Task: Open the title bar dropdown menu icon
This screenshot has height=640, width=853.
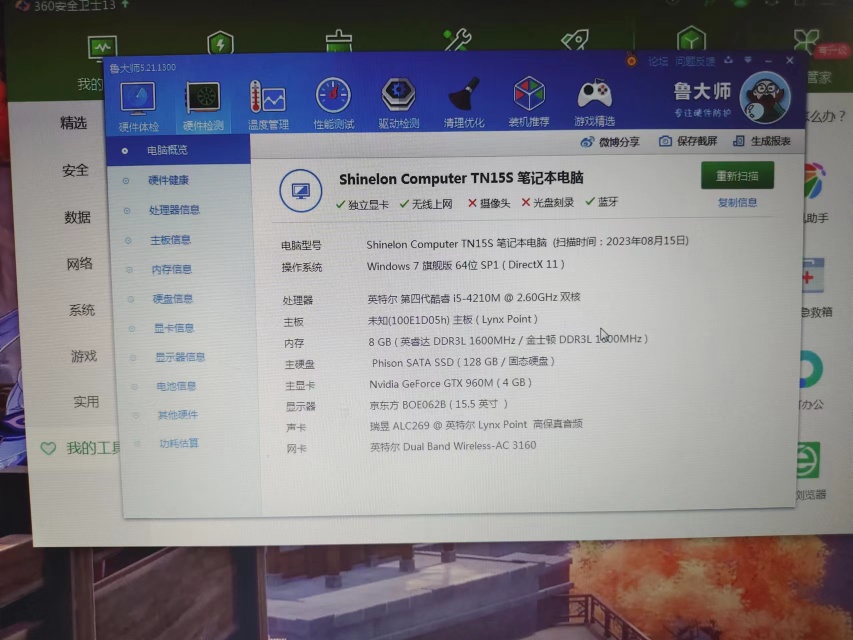Action: [x=748, y=60]
